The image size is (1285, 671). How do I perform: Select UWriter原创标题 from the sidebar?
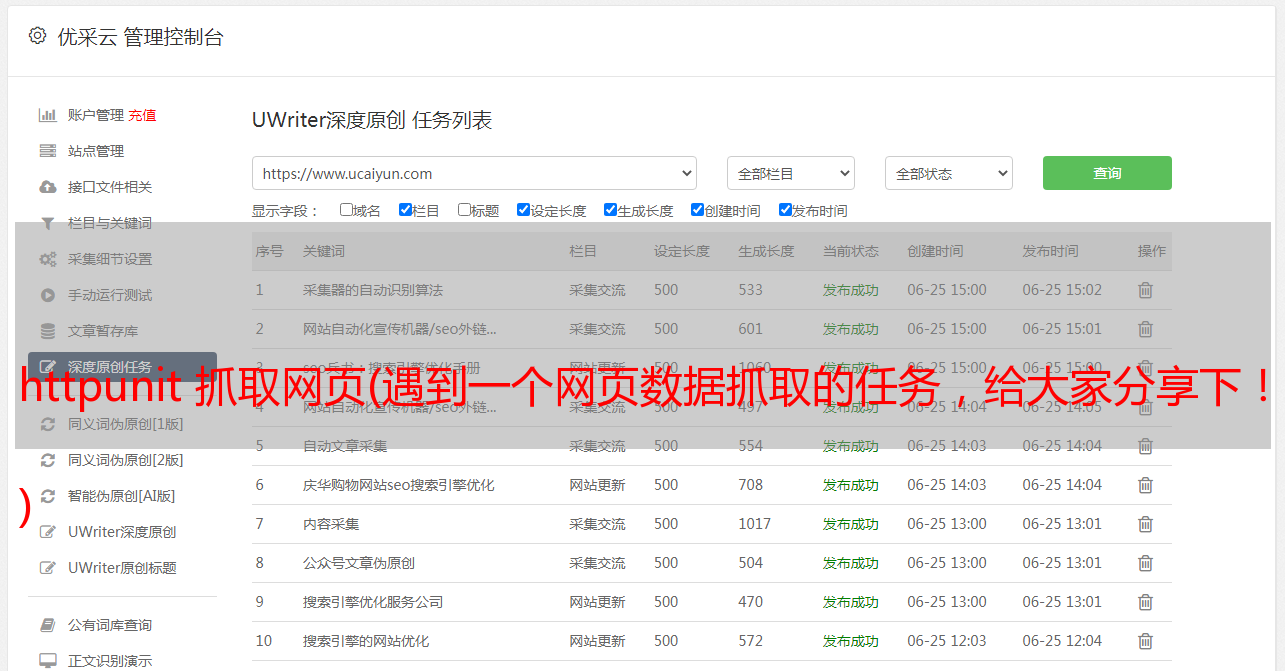(122, 568)
